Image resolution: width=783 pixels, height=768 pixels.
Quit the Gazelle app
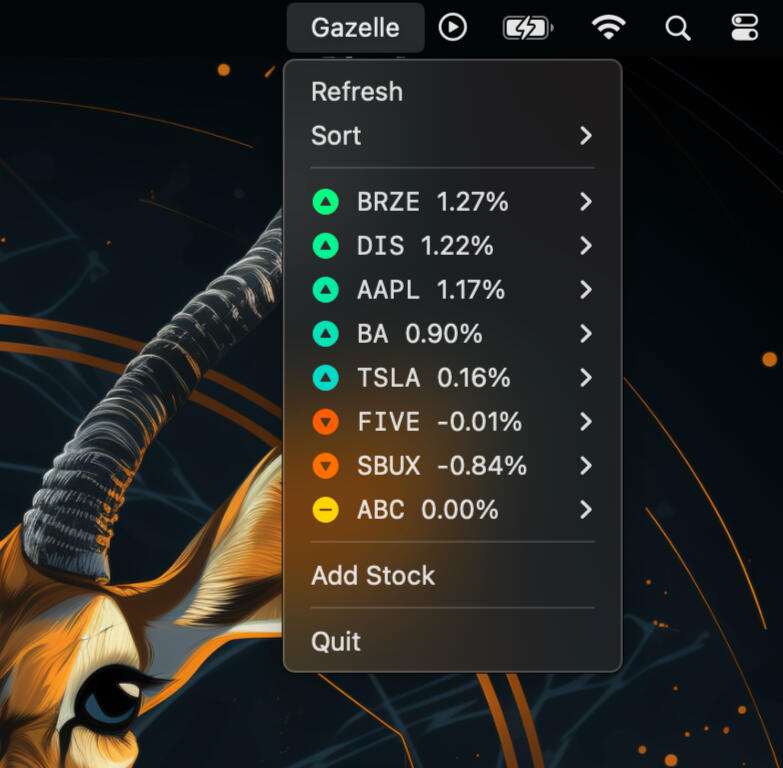(336, 642)
